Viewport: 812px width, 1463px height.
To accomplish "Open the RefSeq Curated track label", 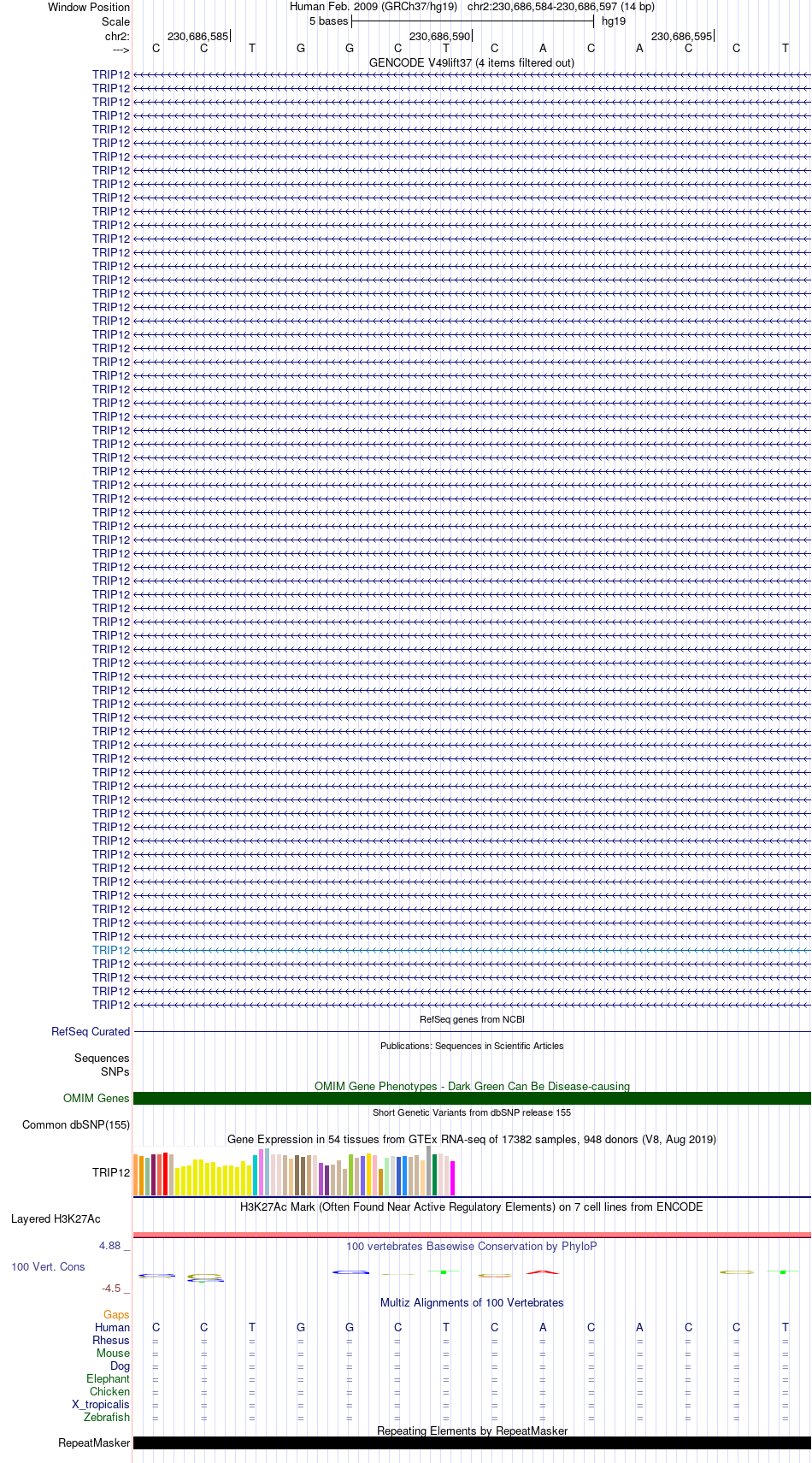I will (x=91, y=1031).
